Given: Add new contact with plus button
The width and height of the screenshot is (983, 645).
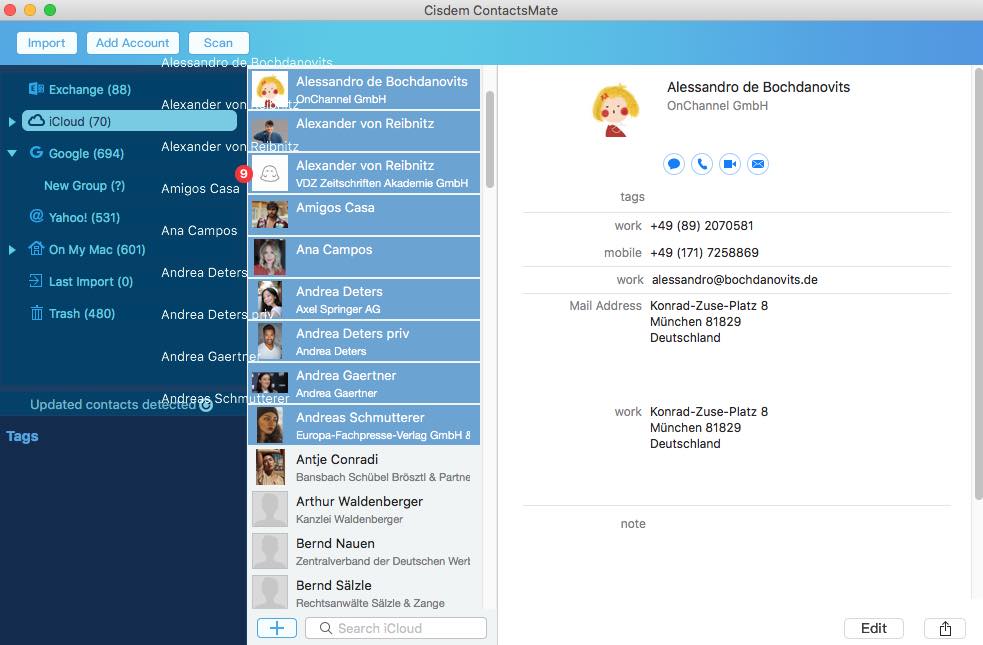Looking at the screenshot, I should (x=277, y=628).
